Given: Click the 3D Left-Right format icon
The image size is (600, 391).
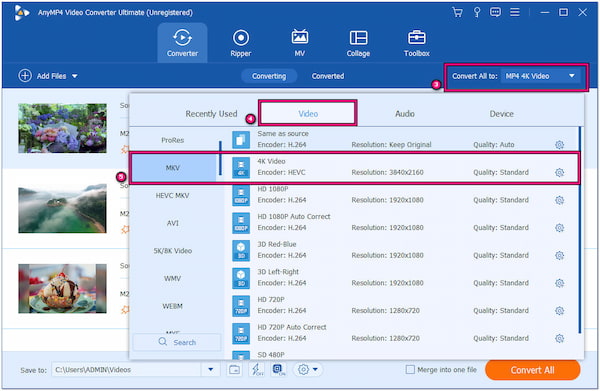Looking at the screenshot, I should (x=241, y=278).
